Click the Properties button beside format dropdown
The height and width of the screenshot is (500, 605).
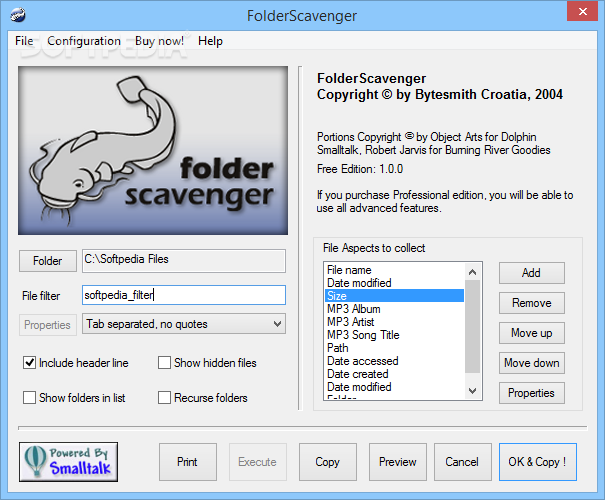click(48, 325)
